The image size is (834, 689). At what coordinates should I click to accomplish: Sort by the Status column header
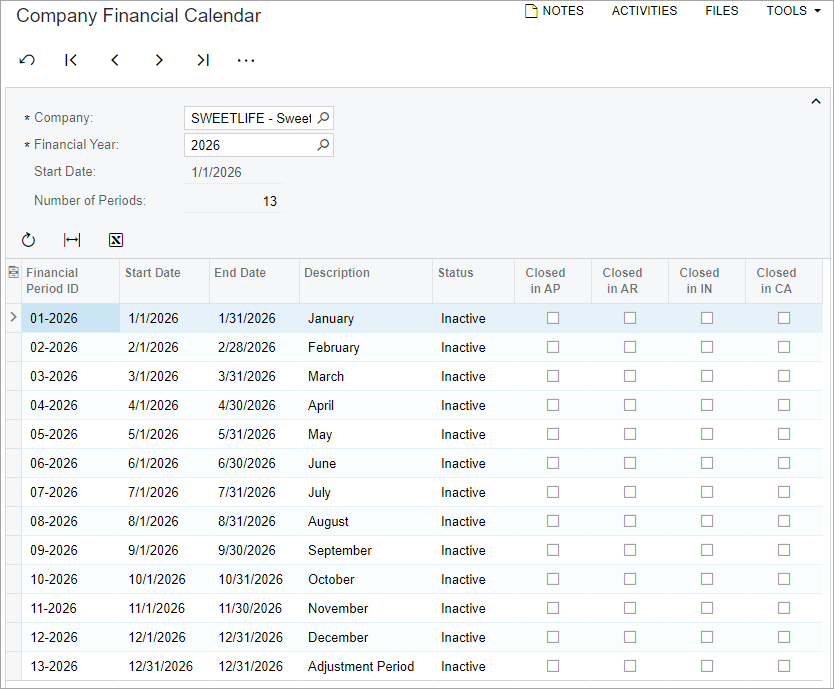(456, 273)
